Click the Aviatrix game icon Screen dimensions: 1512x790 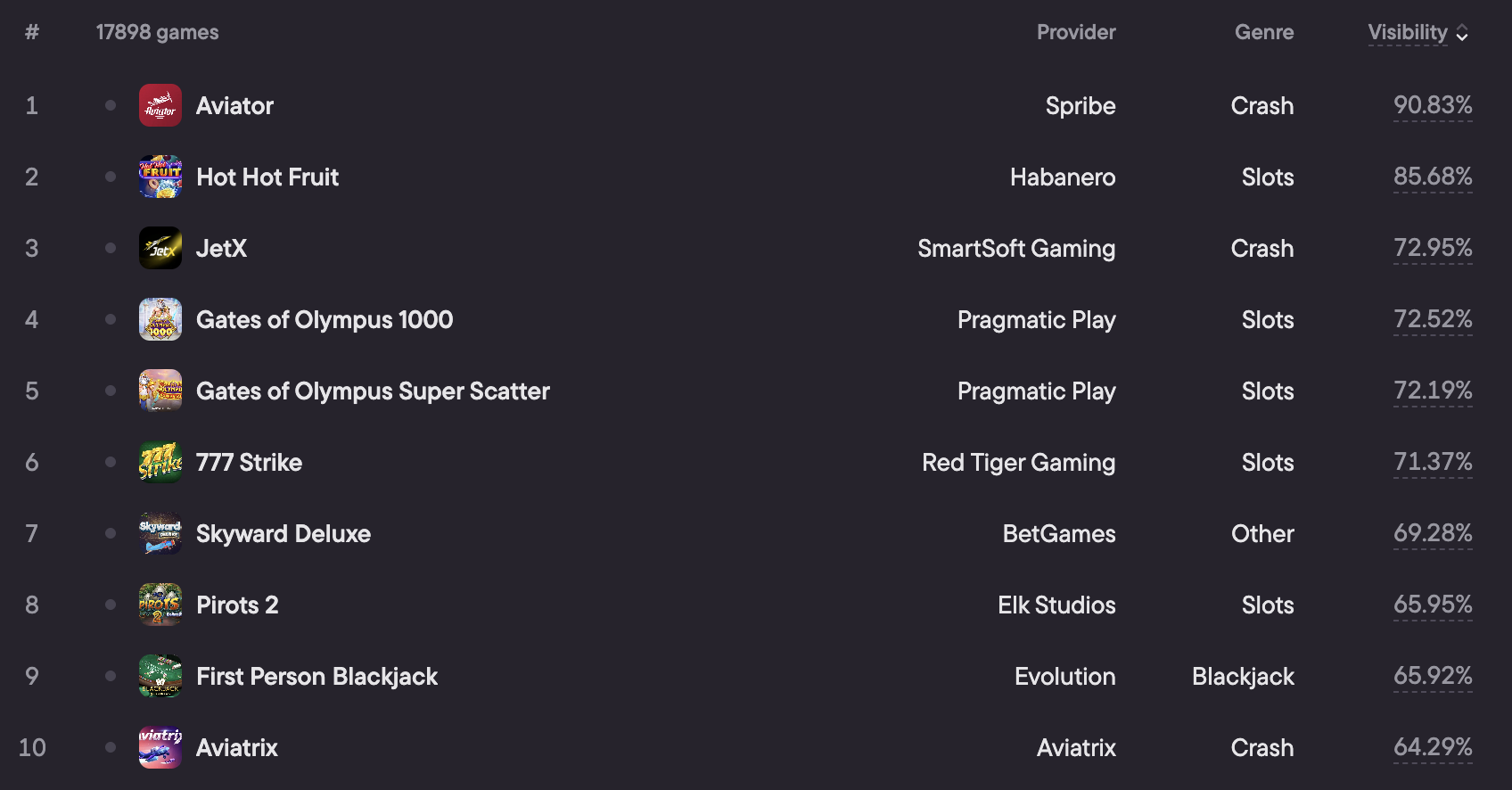(x=160, y=747)
